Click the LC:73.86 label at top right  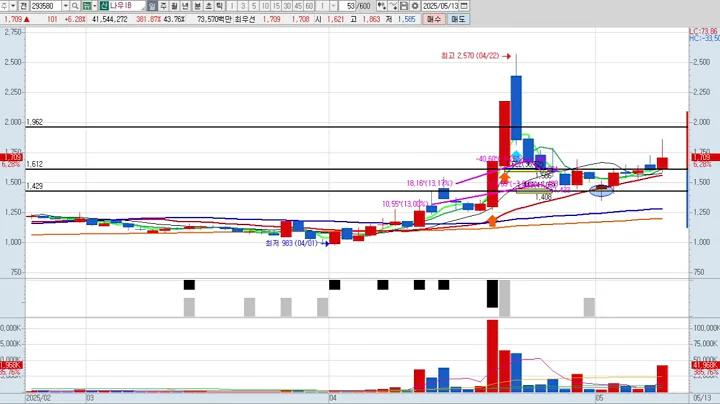click(x=703, y=31)
